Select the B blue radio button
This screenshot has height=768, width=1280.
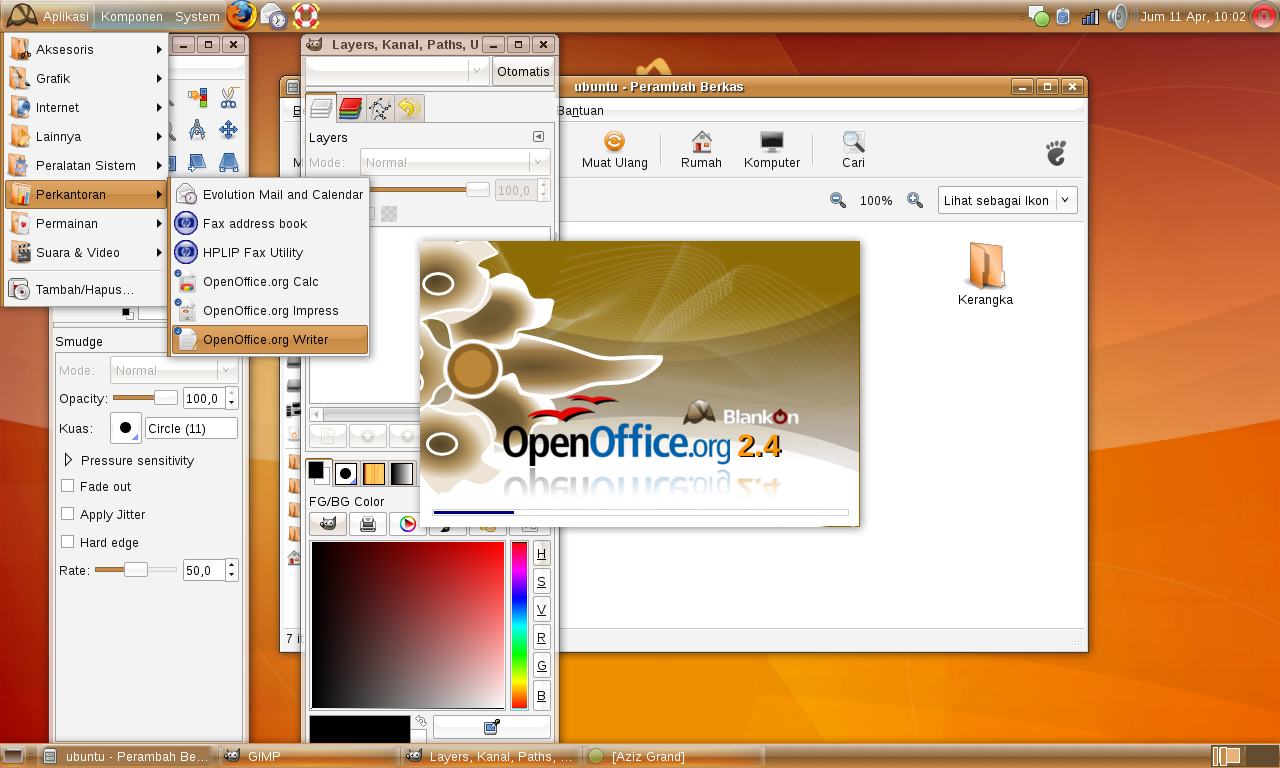point(541,695)
